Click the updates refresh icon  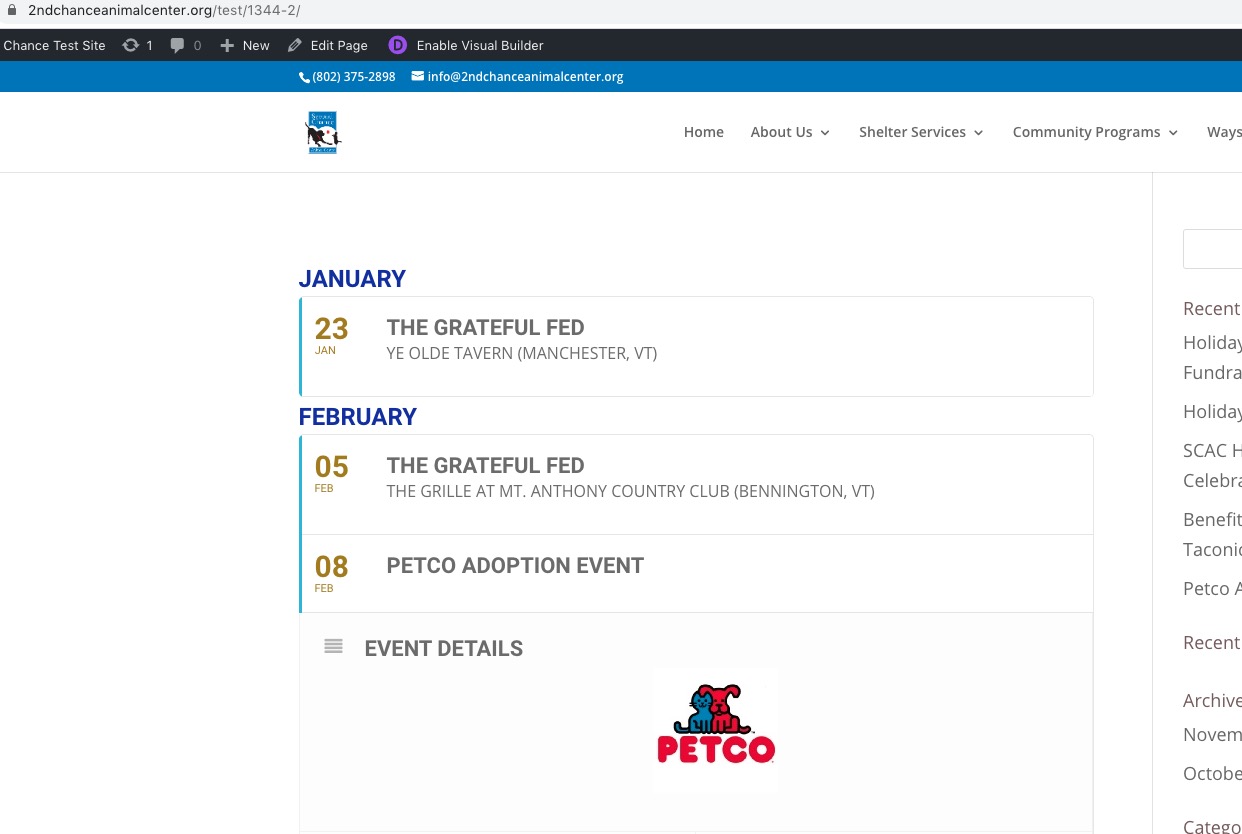pyautogui.click(x=130, y=45)
